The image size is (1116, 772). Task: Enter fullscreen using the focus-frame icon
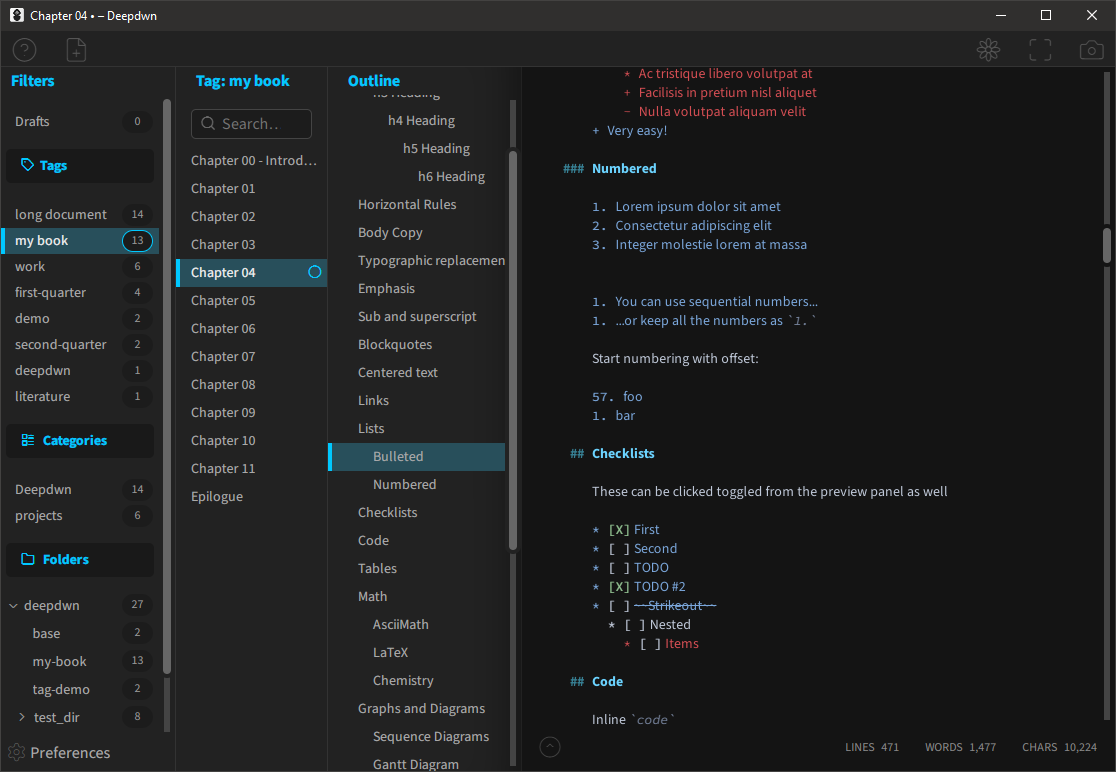pos(1040,49)
